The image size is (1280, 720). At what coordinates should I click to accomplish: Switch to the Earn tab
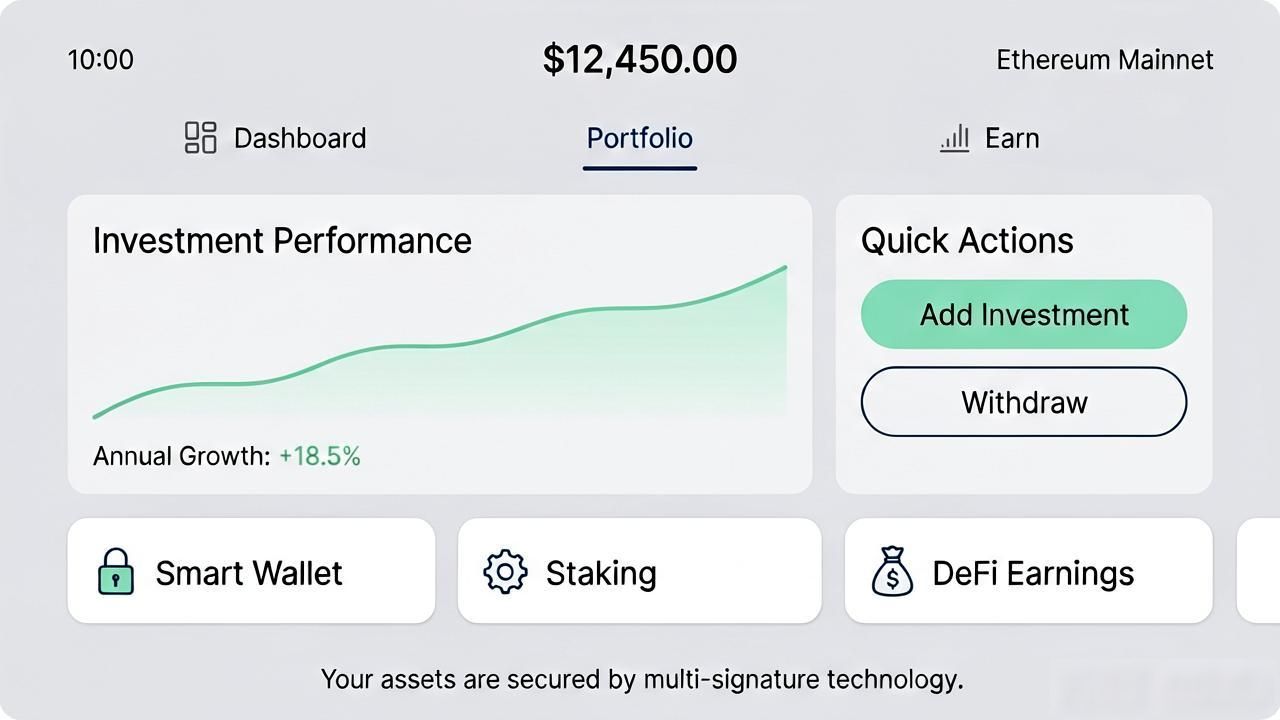pos(990,138)
